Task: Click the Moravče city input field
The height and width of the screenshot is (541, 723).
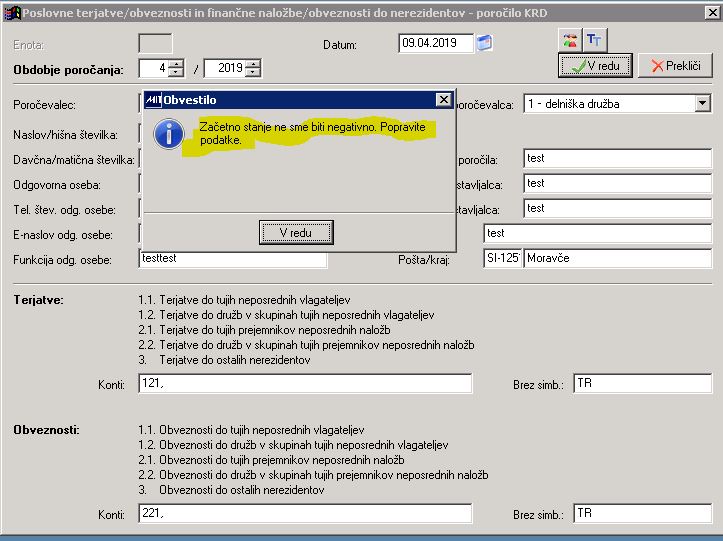Action: [x=618, y=258]
